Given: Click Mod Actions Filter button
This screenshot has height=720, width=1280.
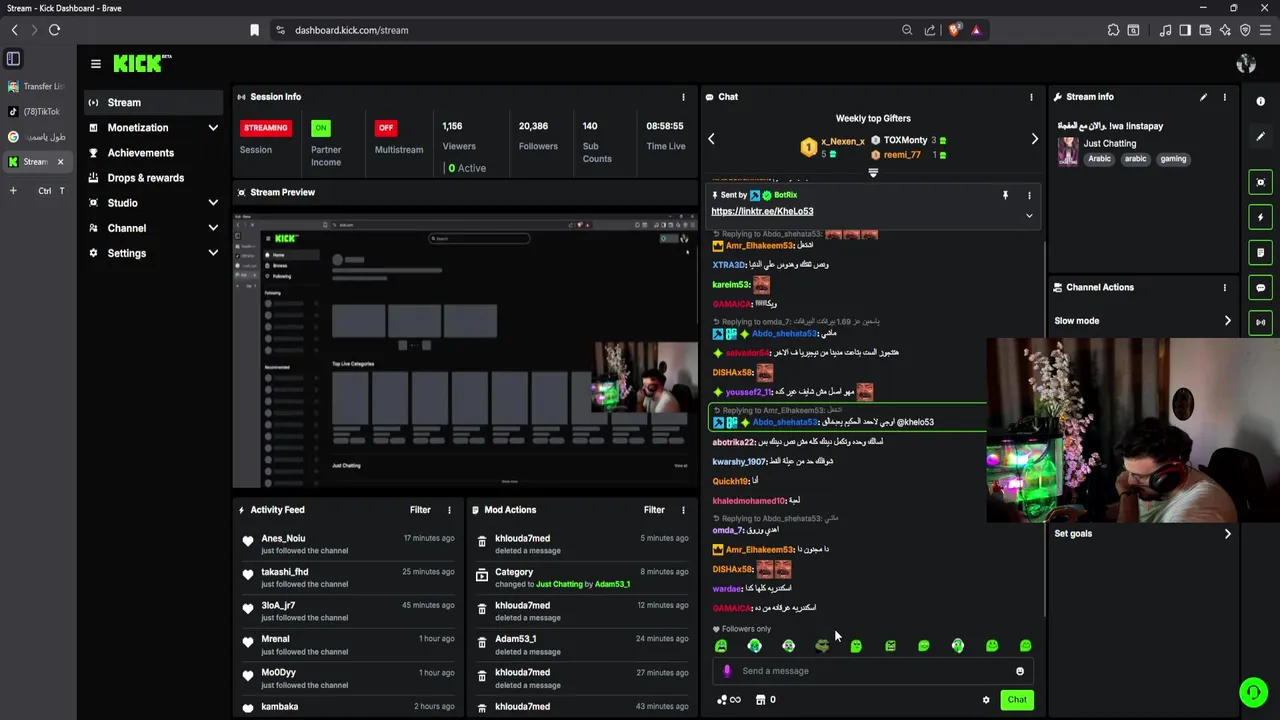Looking at the screenshot, I should (x=654, y=510).
